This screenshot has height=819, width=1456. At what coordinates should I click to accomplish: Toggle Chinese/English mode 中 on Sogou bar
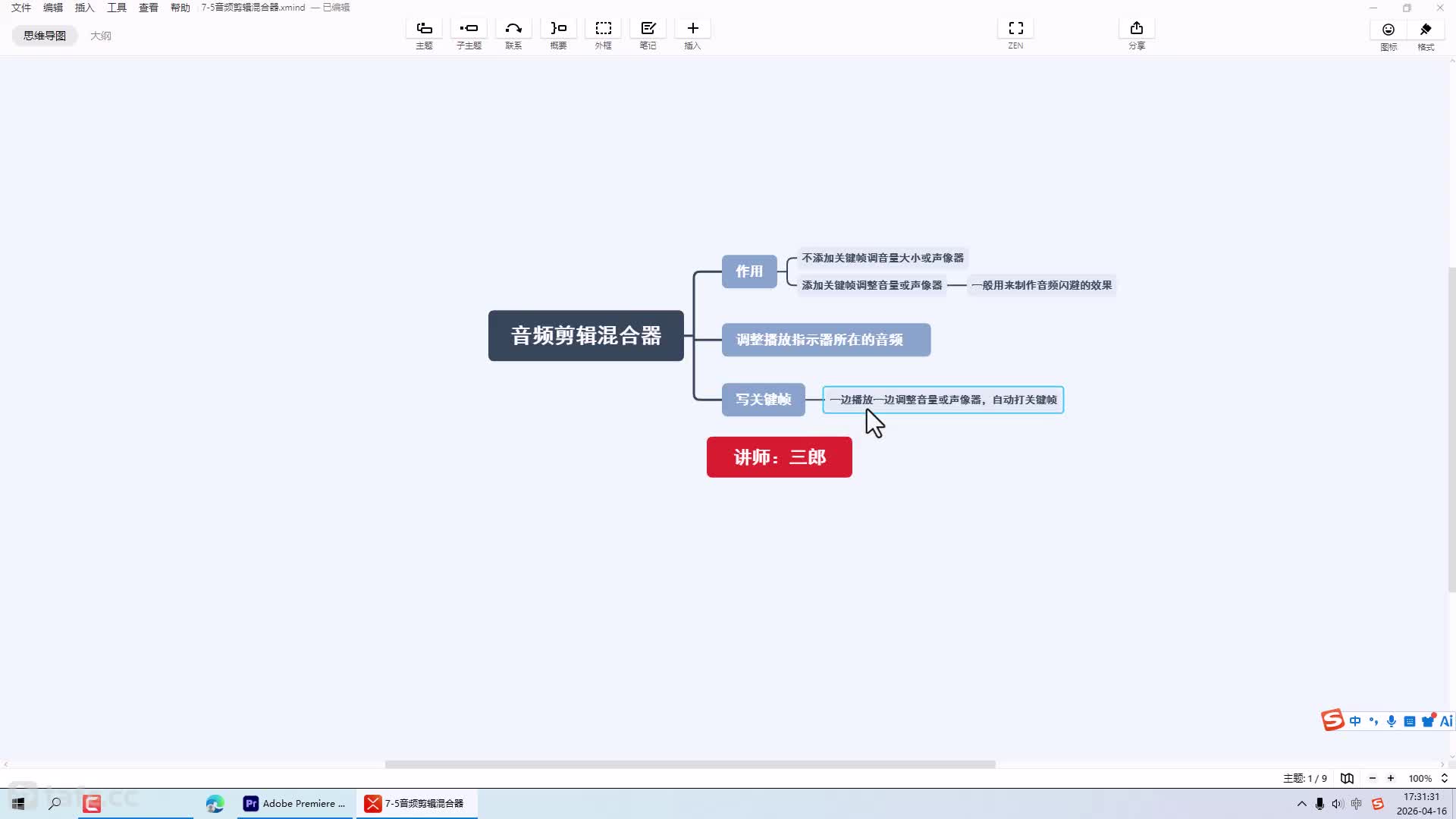[x=1355, y=721]
